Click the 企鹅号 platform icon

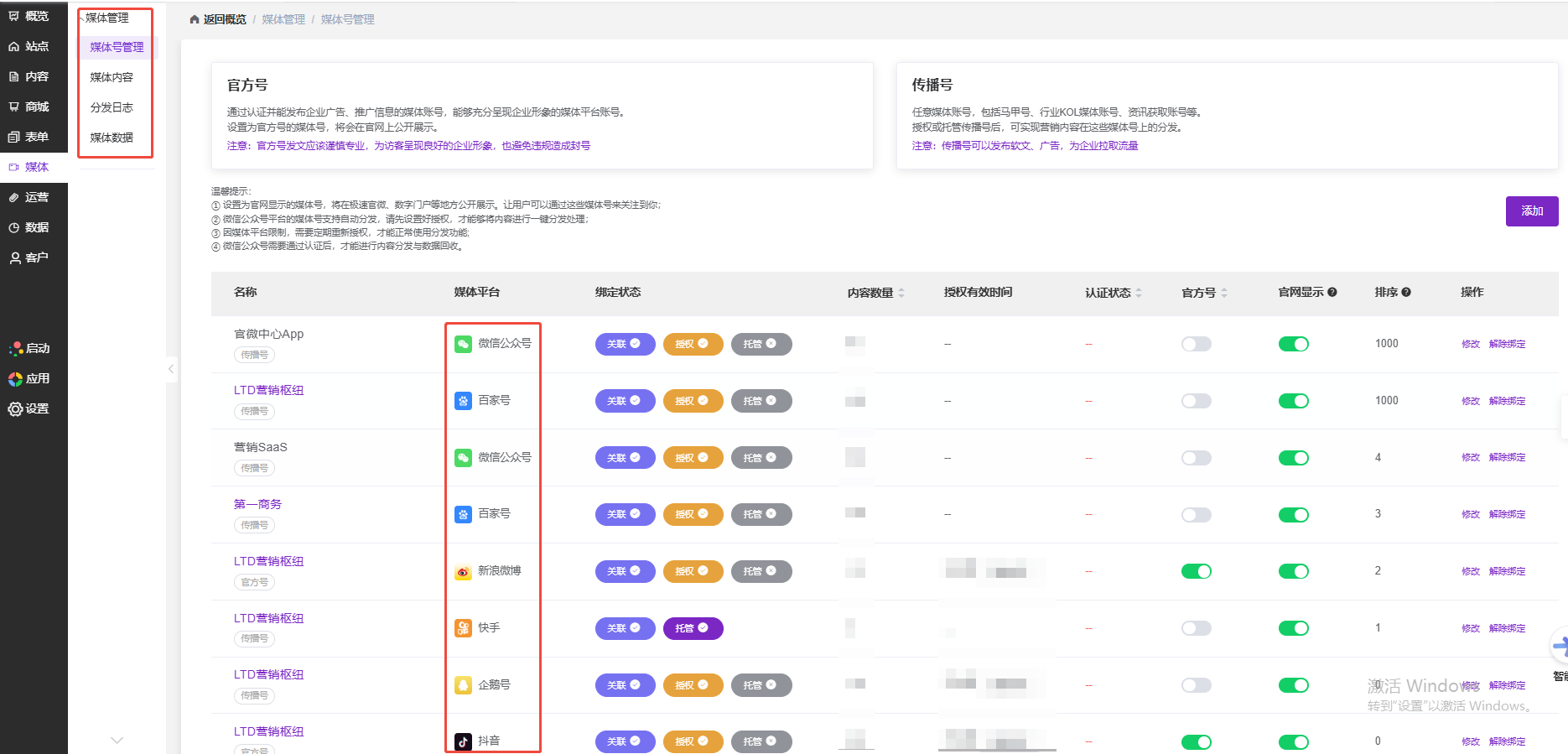[x=463, y=685]
